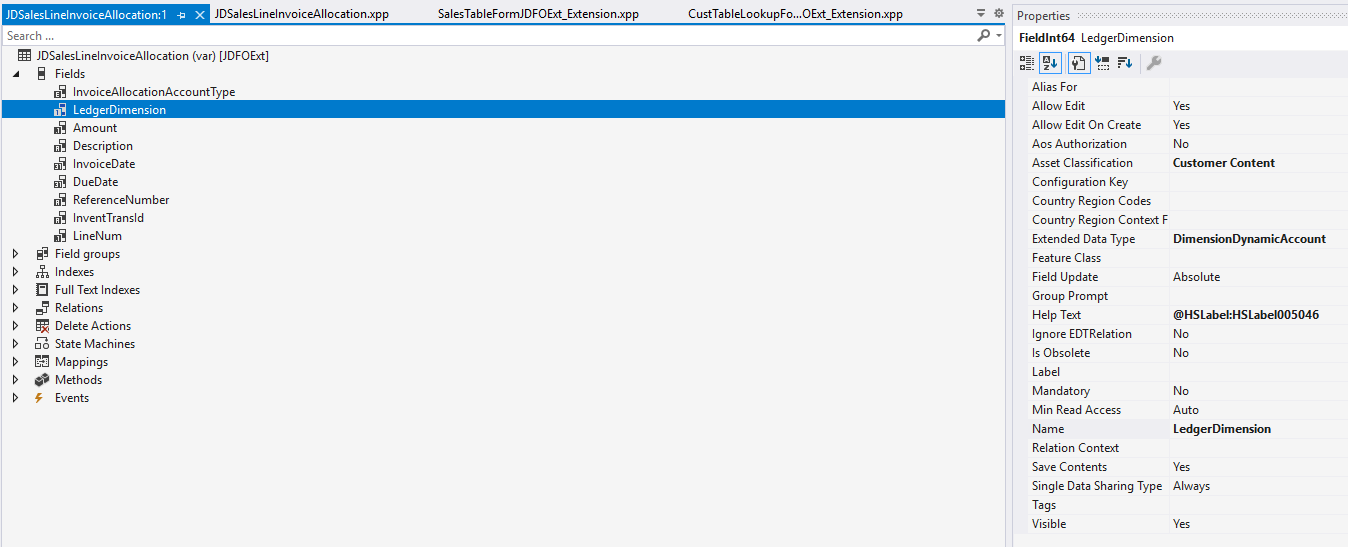Expand the Relations node
The height and width of the screenshot is (547, 1348).
(x=15, y=308)
